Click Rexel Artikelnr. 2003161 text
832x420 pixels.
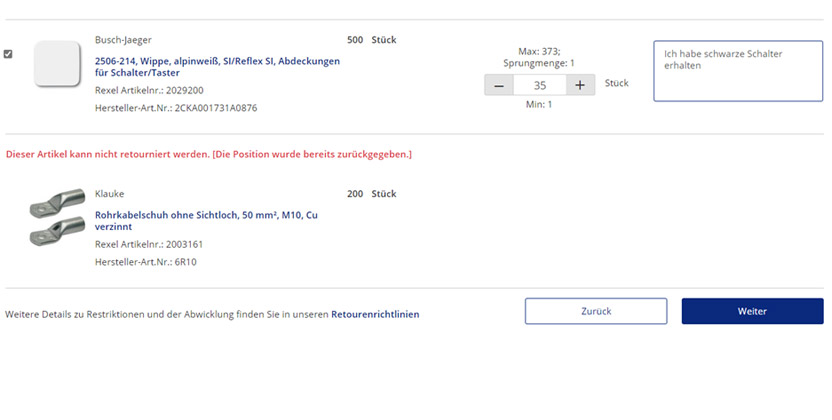[x=149, y=243]
